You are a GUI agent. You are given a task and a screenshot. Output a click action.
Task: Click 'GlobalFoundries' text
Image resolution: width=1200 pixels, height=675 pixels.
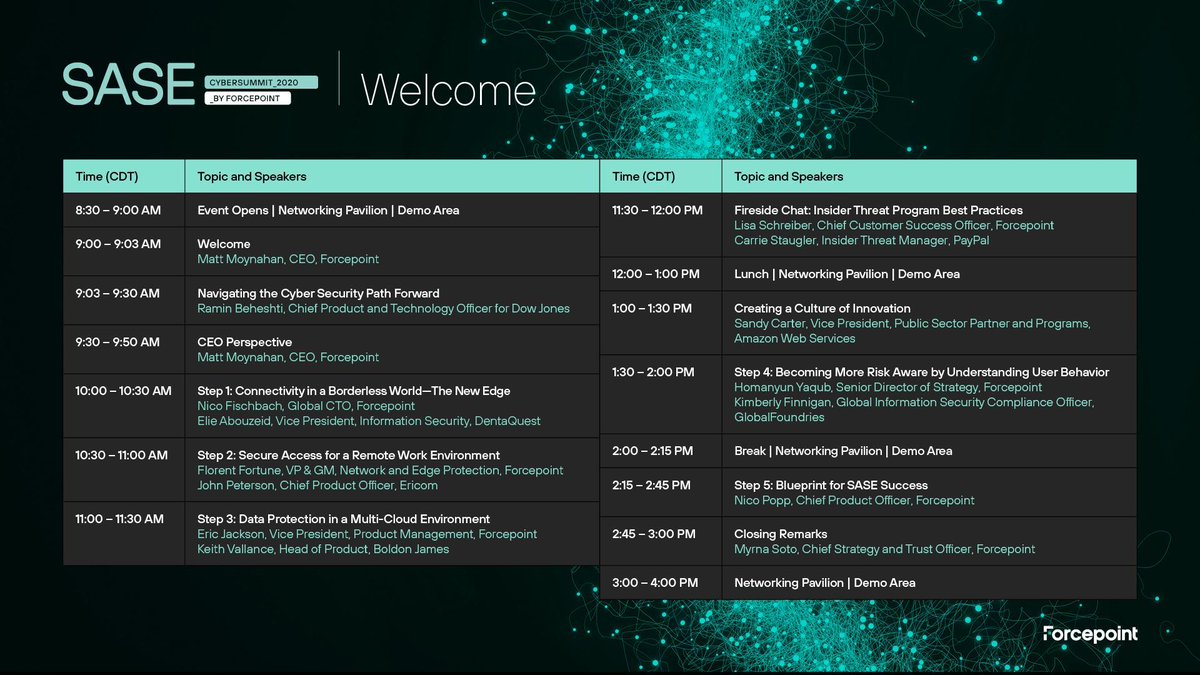pyautogui.click(x=779, y=417)
